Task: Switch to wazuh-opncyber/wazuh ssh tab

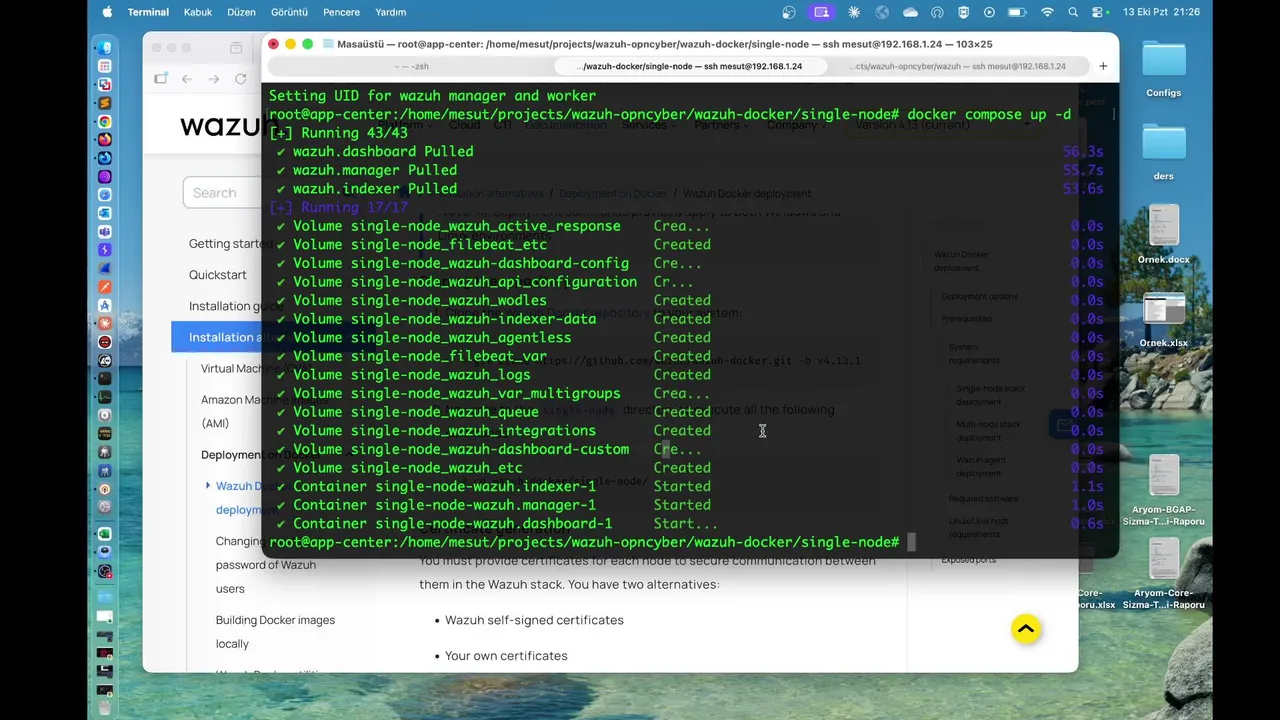Action: click(x=960, y=66)
